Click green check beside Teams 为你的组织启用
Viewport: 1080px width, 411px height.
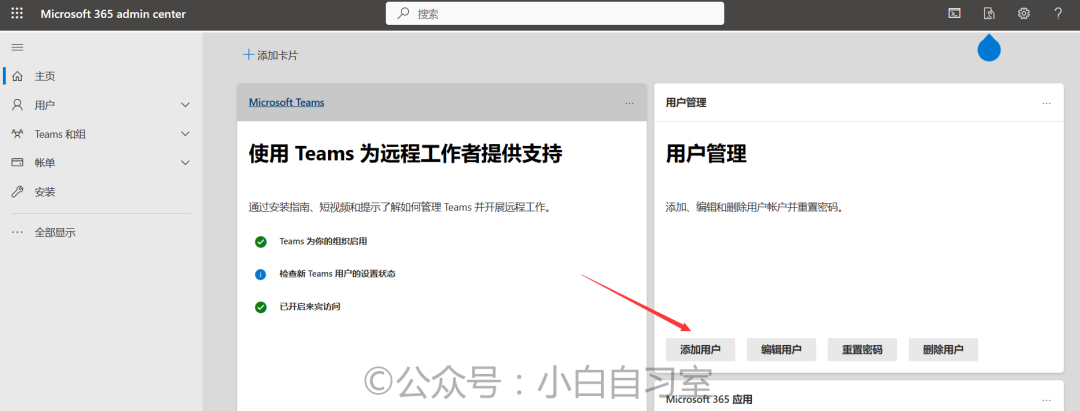click(260, 242)
